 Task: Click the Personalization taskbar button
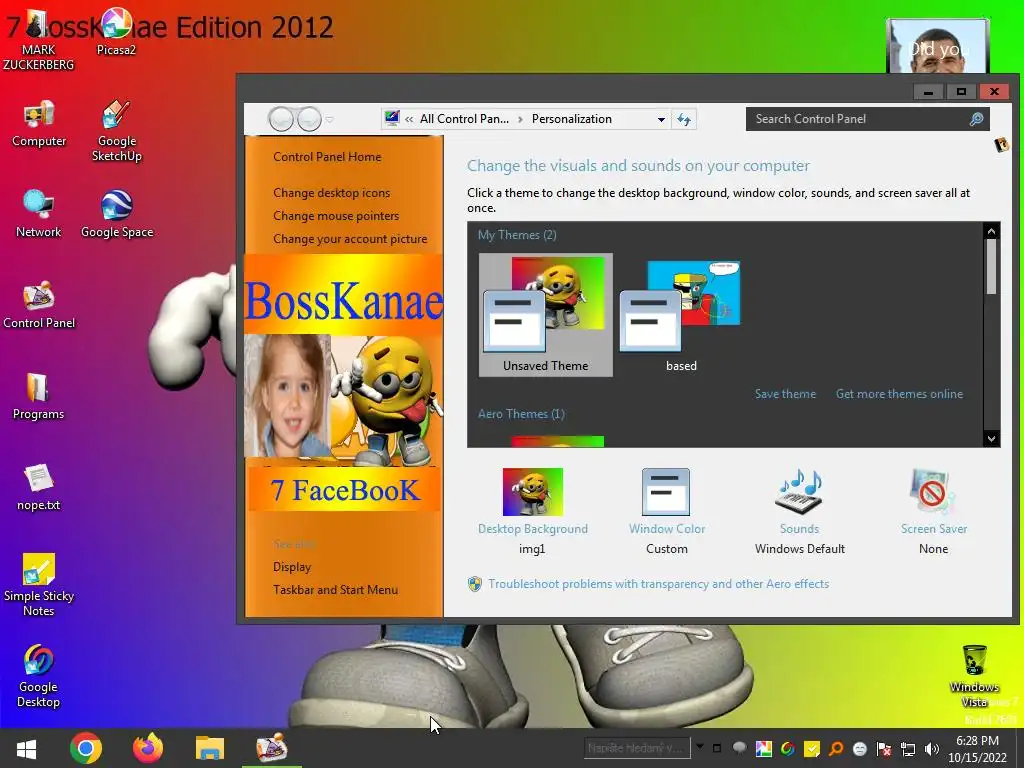[x=272, y=748]
